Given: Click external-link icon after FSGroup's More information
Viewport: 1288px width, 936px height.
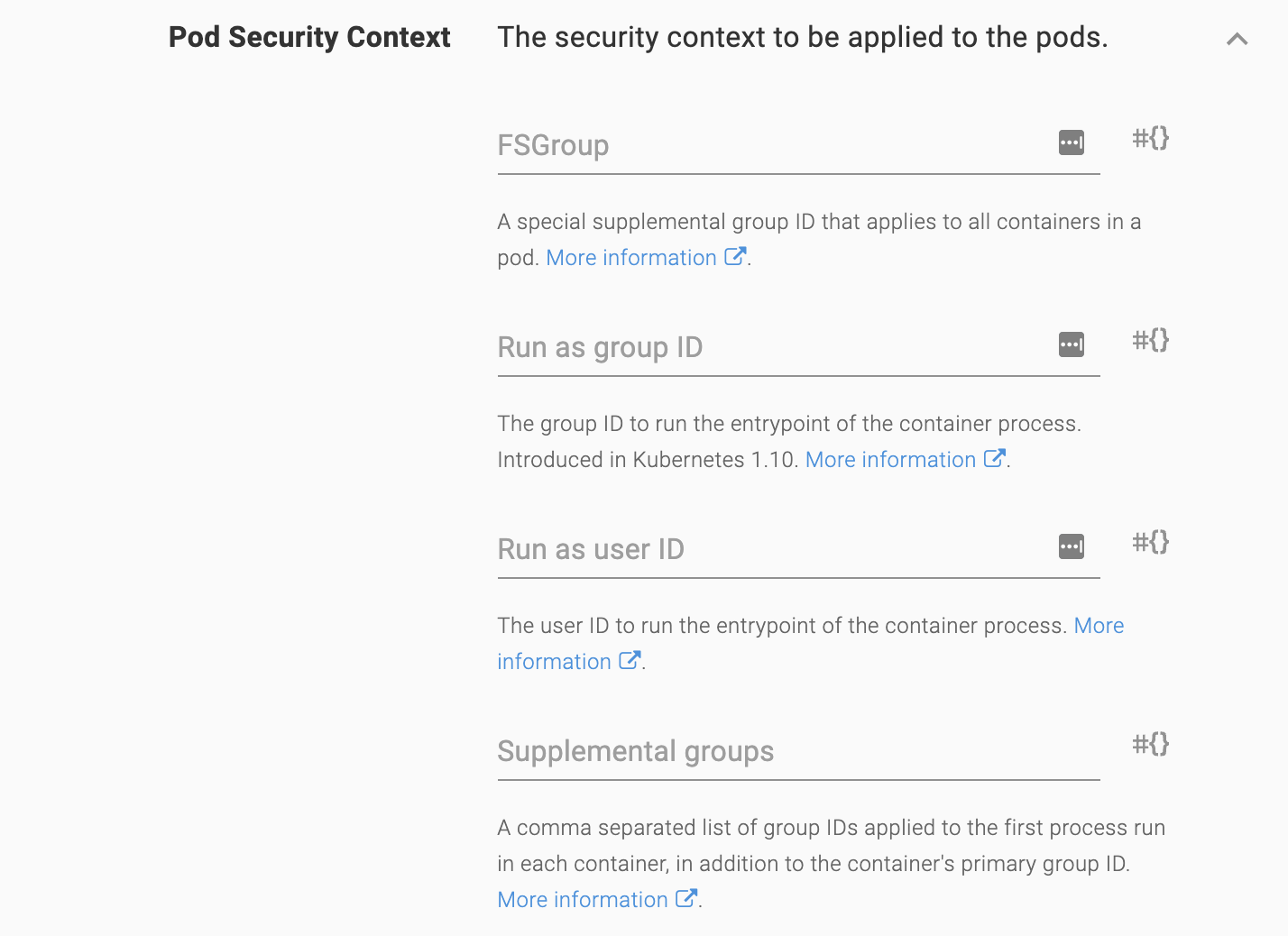Looking at the screenshot, I should 735,257.
